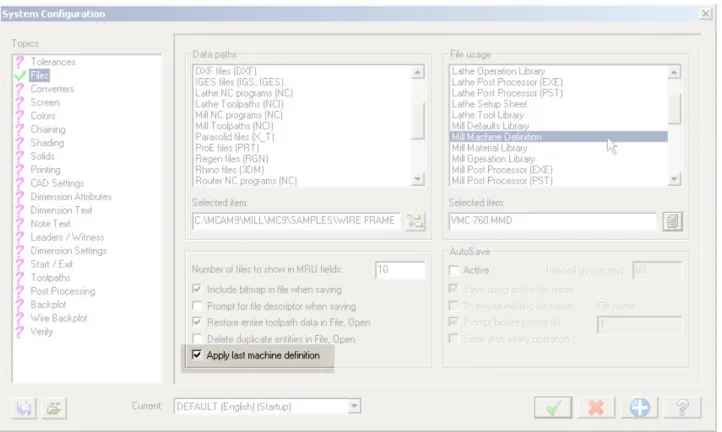
Task: Select Mill Material Library in File usage
Action: click(x=489, y=148)
